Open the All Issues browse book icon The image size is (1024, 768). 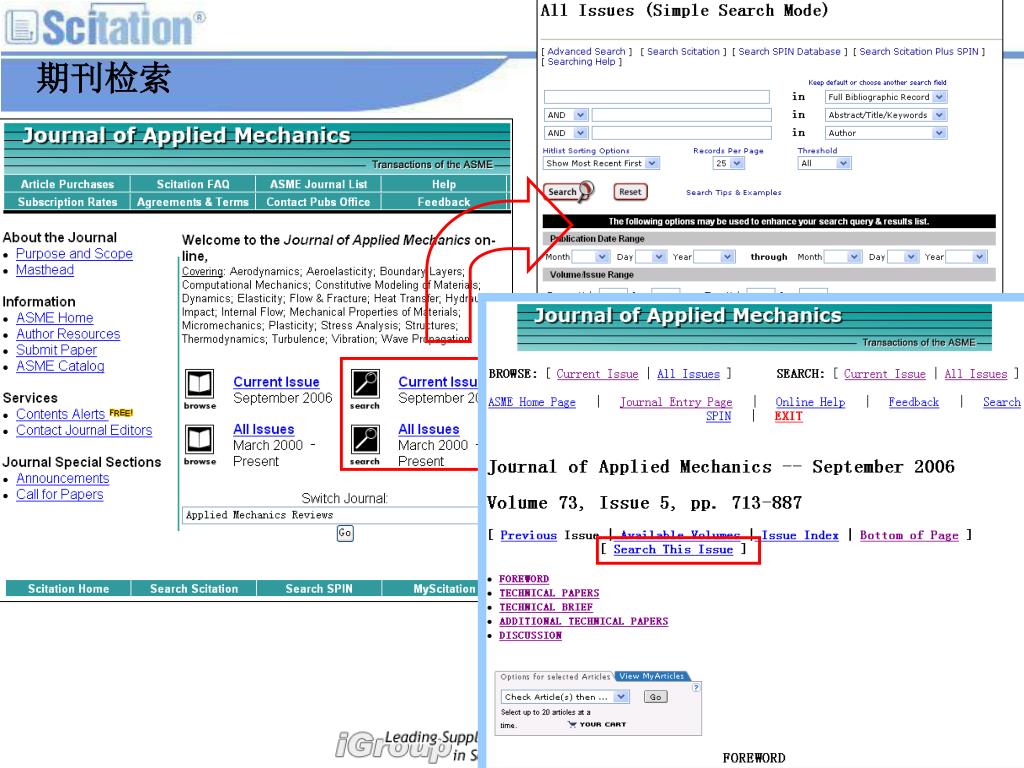(199, 440)
